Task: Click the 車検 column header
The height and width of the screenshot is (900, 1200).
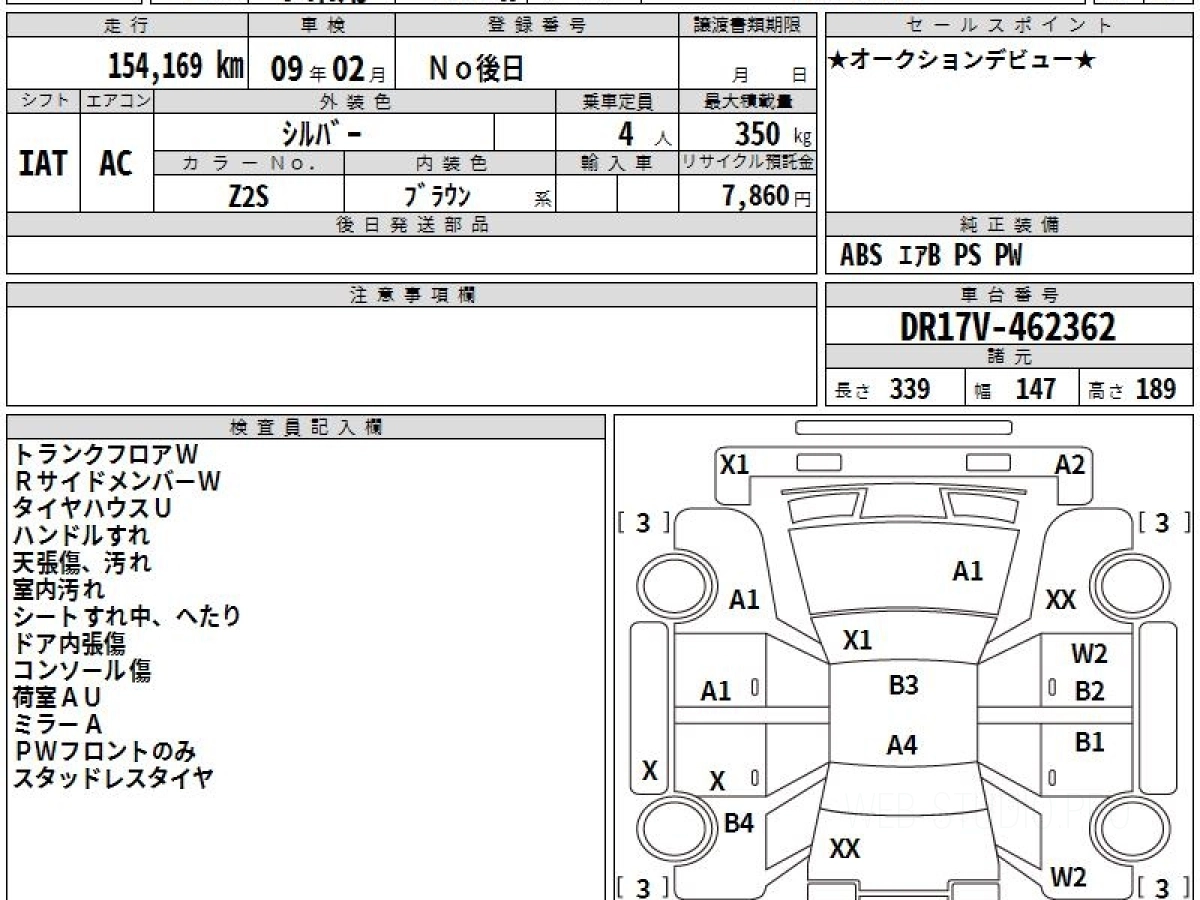Action: [323, 25]
